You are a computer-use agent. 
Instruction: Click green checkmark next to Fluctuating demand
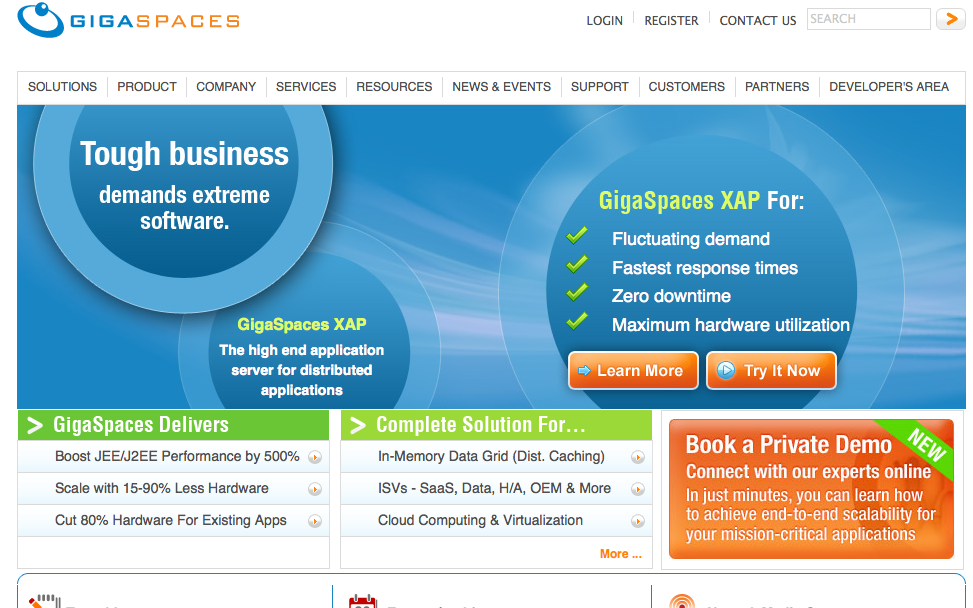[x=577, y=236]
